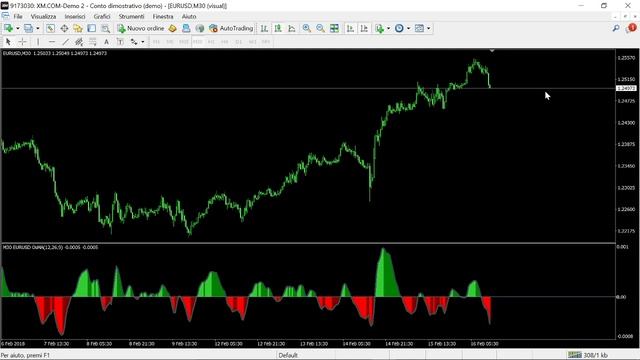Select the equidistant channel tool
Viewport: 640px width, 360px height.
pyautogui.click(x=79, y=42)
